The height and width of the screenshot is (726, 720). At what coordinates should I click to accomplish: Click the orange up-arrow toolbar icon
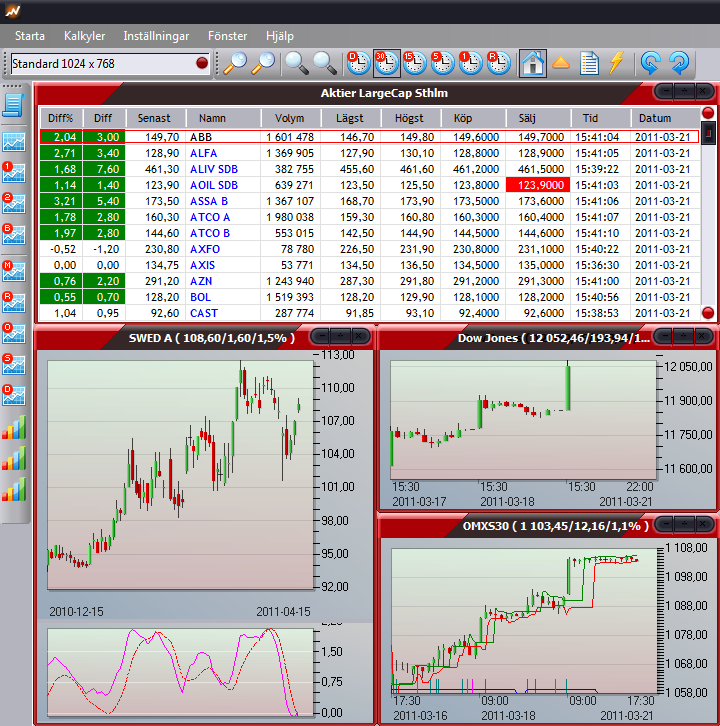pos(561,63)
